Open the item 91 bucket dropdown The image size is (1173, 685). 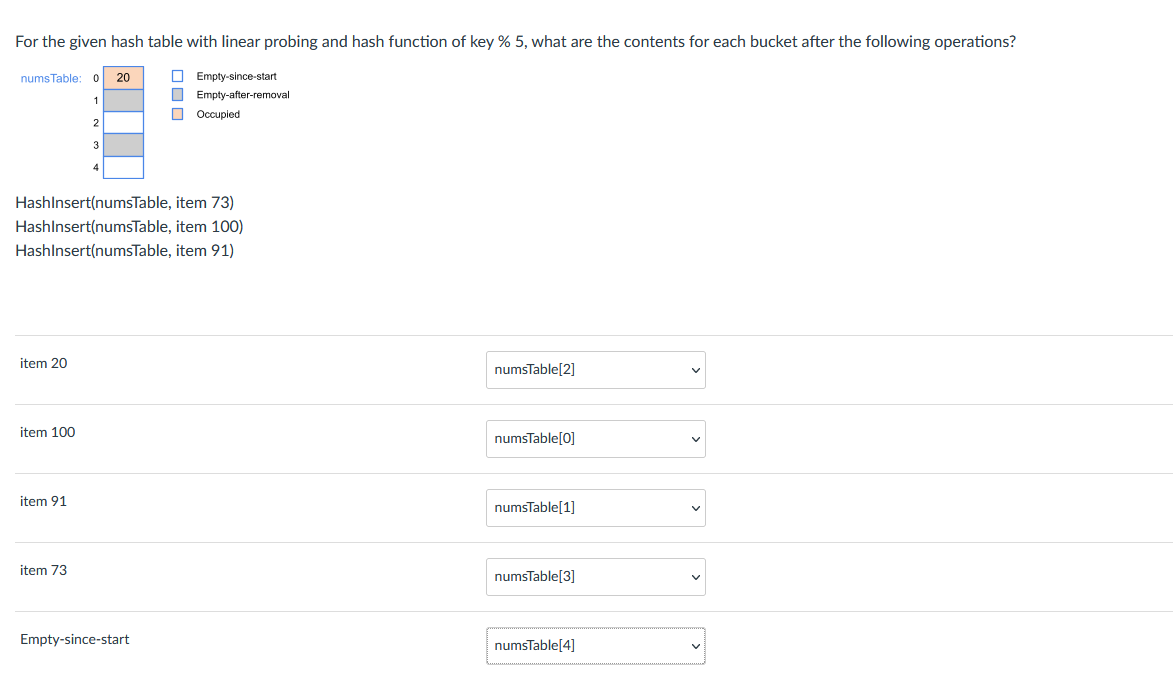point(595,508)
